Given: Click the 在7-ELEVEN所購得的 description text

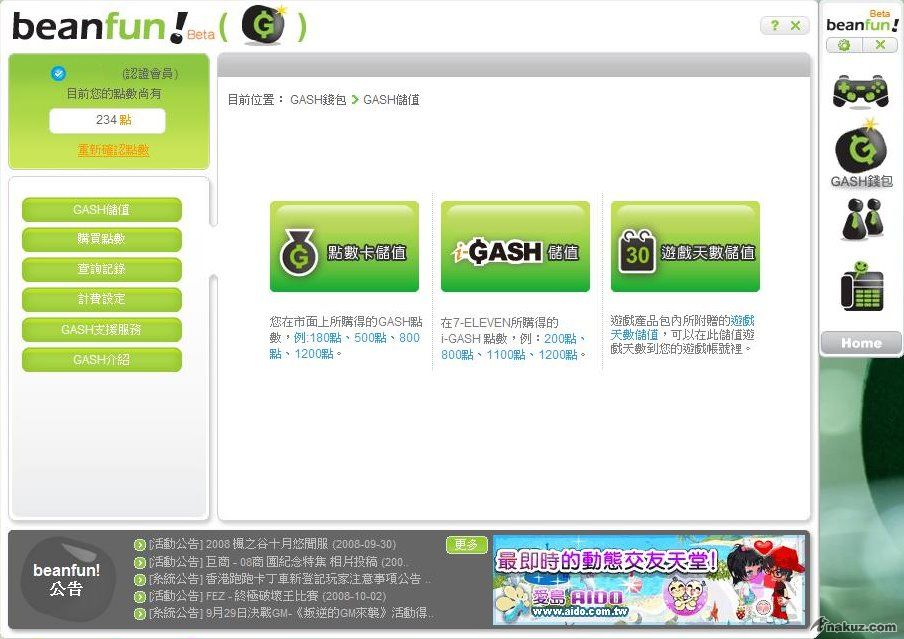Looking at the screenshot, I should tap(499, 323).
